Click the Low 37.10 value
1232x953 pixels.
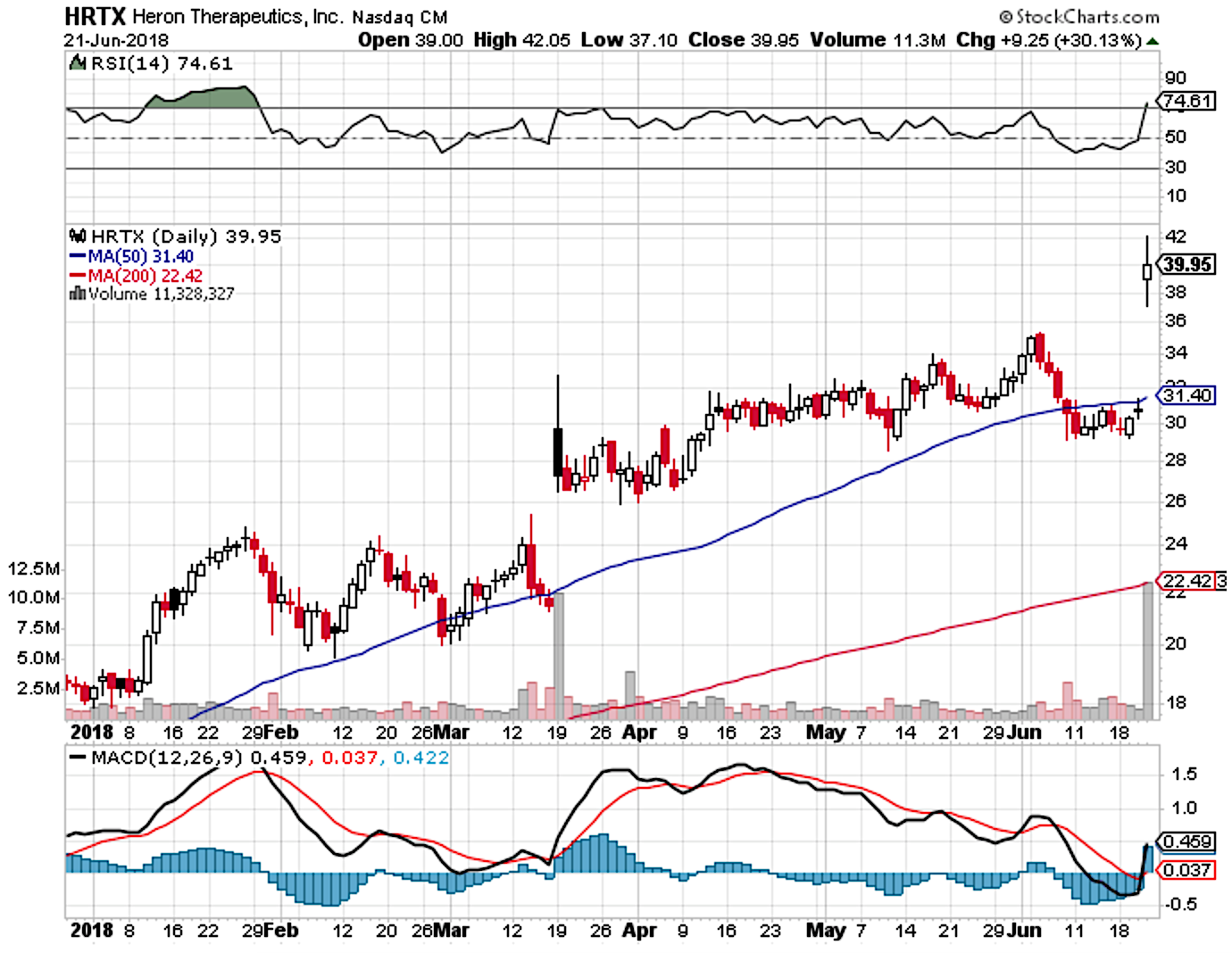pos(628,40)
